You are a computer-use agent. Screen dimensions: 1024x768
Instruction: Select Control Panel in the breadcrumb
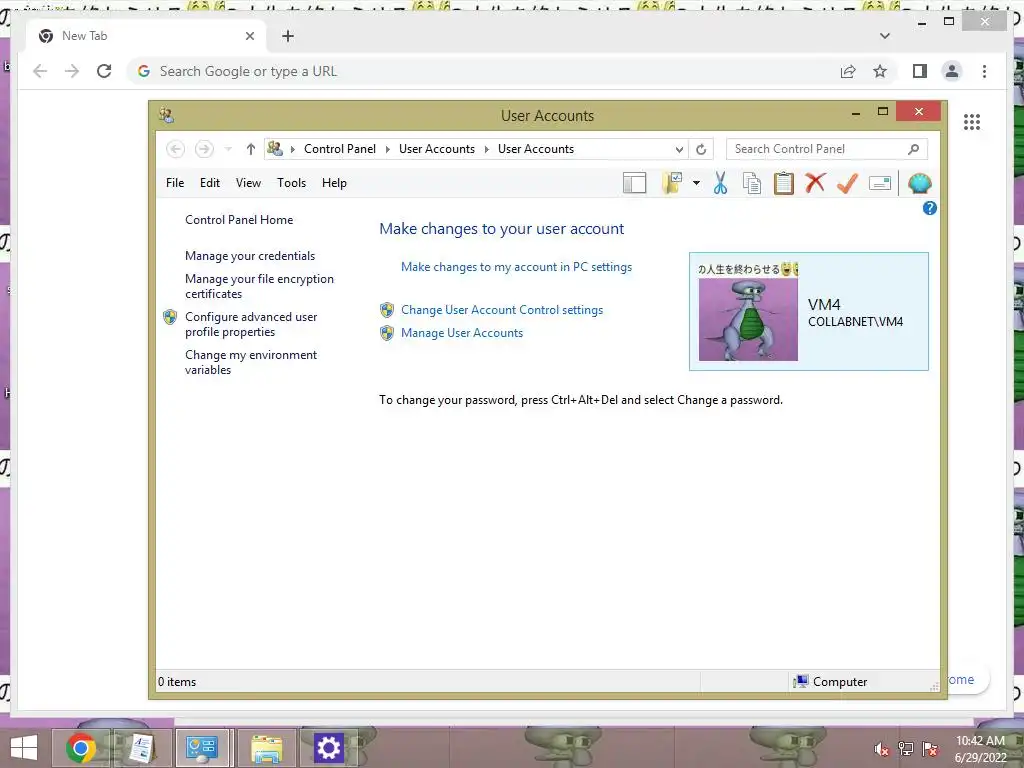tap(340, 149)
